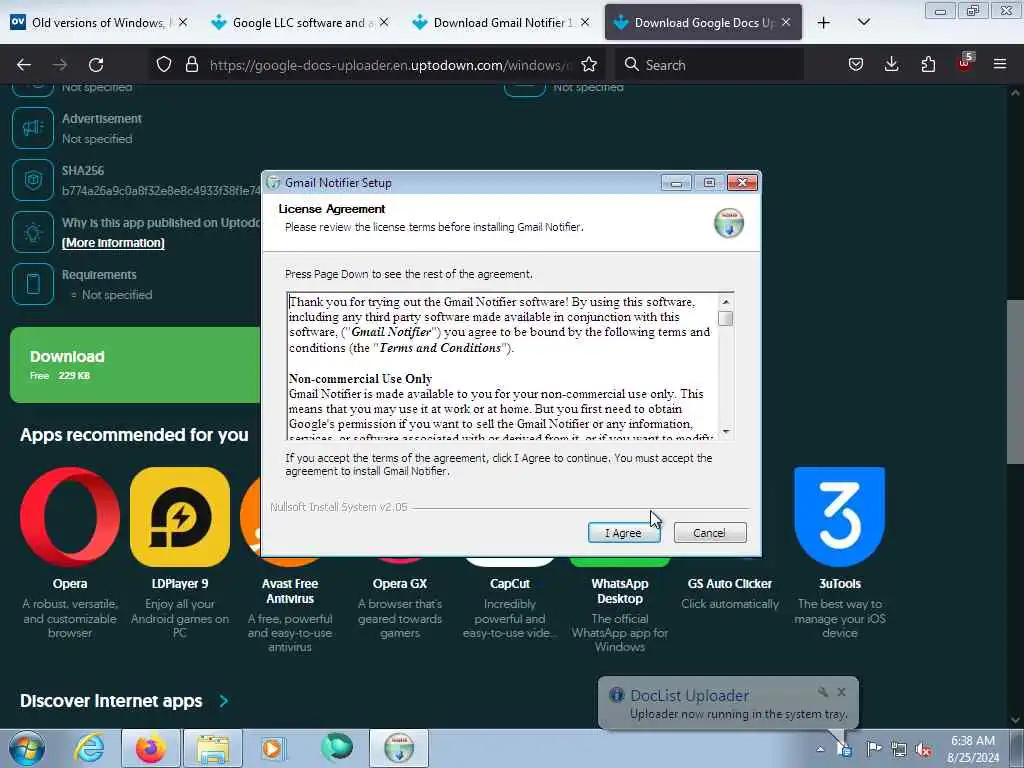Click the DocList Uploader balloon wrench icon
The width and height of the screenshot is (1024, 768).
tap(823, 692)
